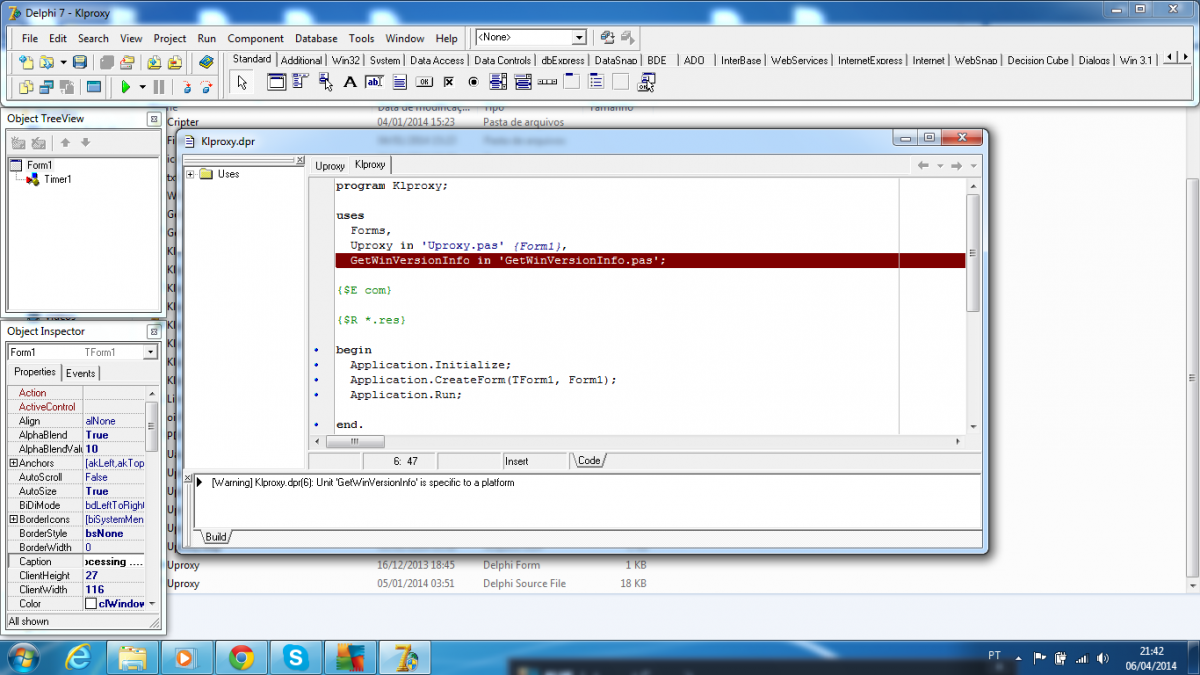Open the Color property dropdown arrow

pos(152,603)
